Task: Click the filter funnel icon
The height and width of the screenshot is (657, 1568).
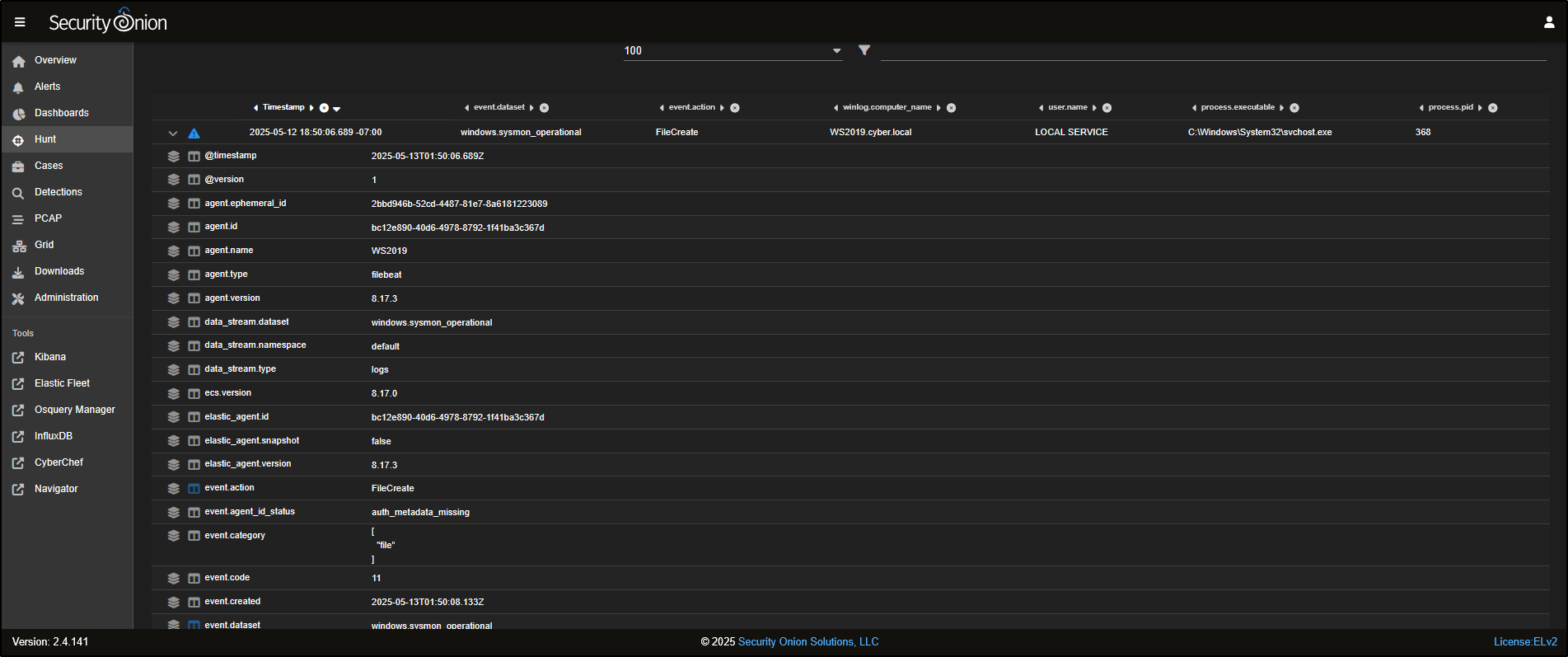Action: (x=864, y=50)
